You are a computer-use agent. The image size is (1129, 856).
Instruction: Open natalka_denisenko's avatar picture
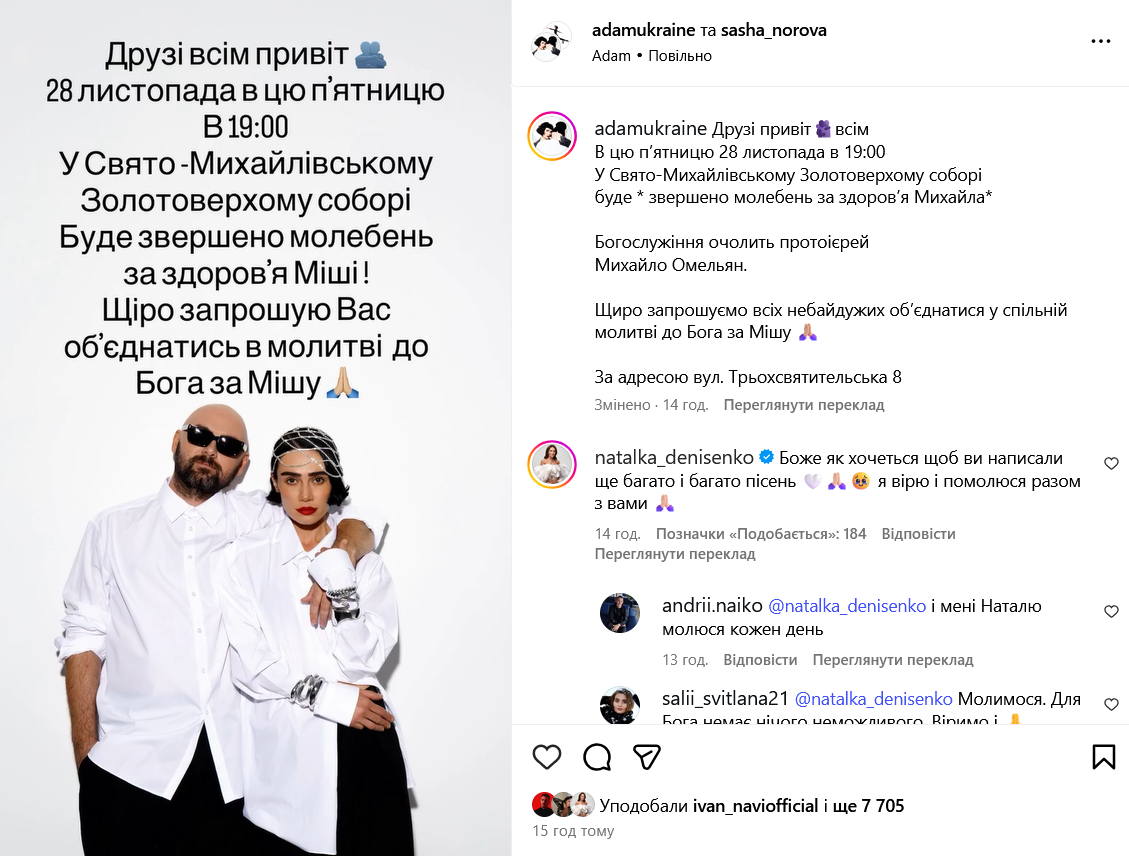coord(552,464)
